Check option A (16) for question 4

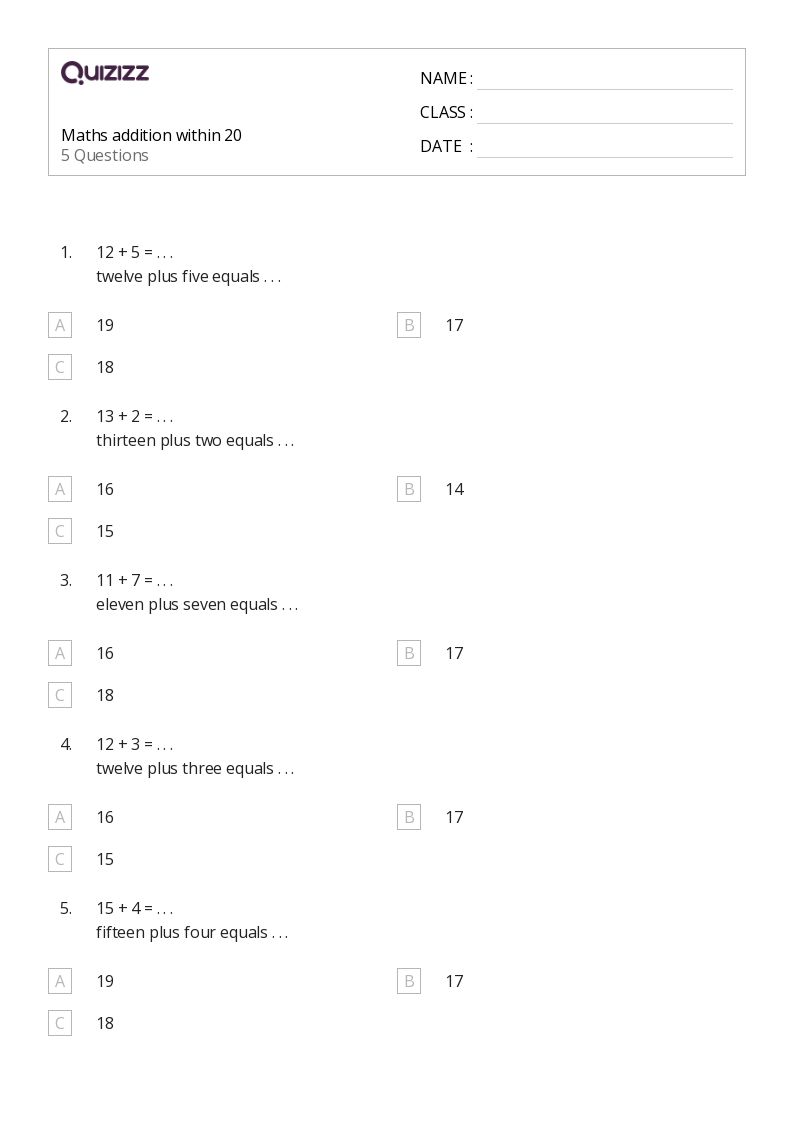pos(60,817)
